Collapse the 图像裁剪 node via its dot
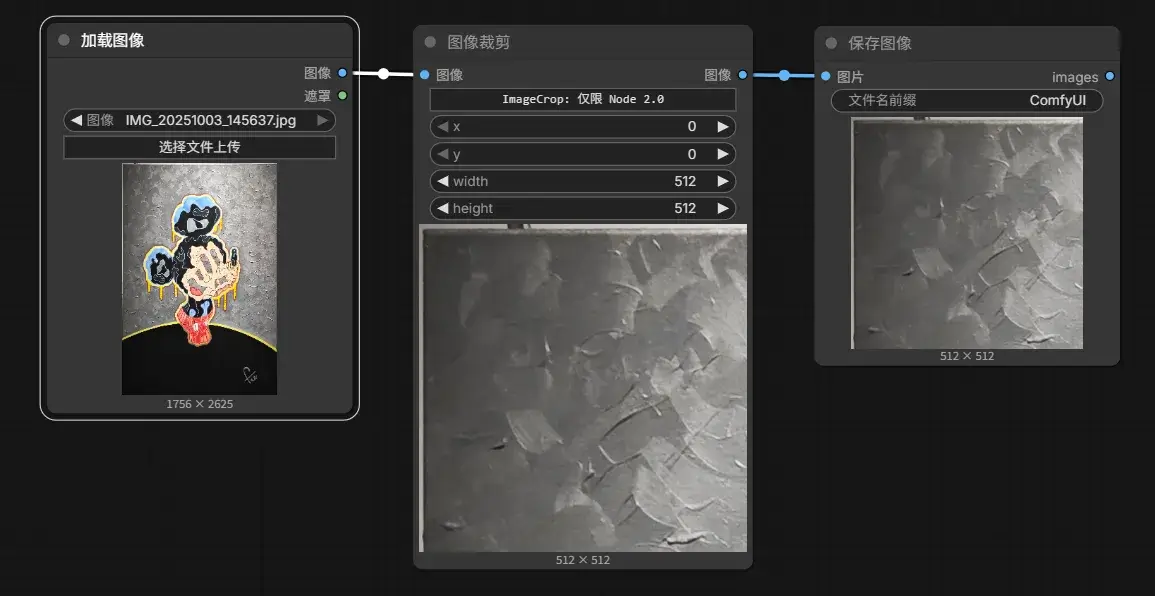The height and width of the screenshot is (596, 1155). [x=430, y=43]
